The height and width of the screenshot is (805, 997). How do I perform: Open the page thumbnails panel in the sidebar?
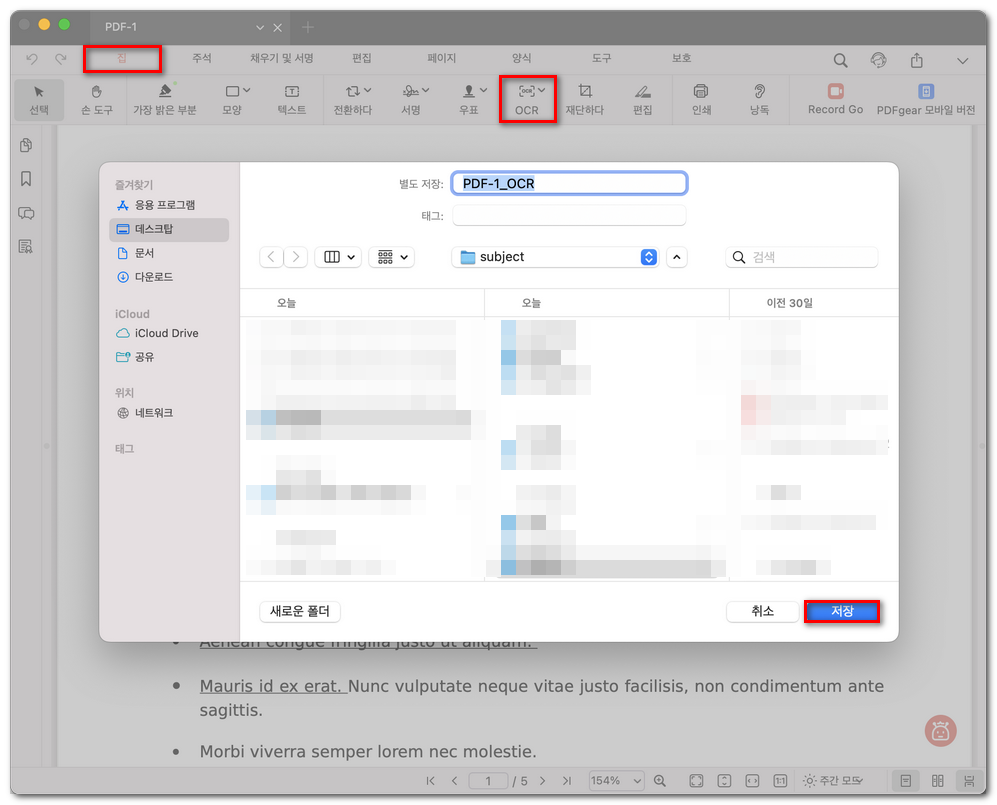26,144
